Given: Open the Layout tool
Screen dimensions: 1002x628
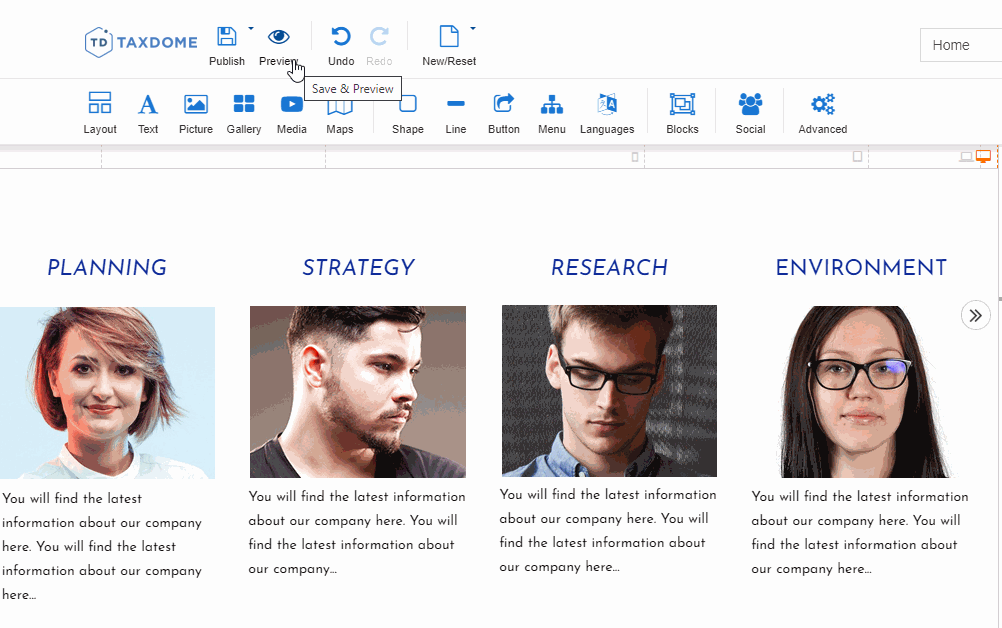Looking at the screenshot, I should pyautogui.click(x=100, y=112).
